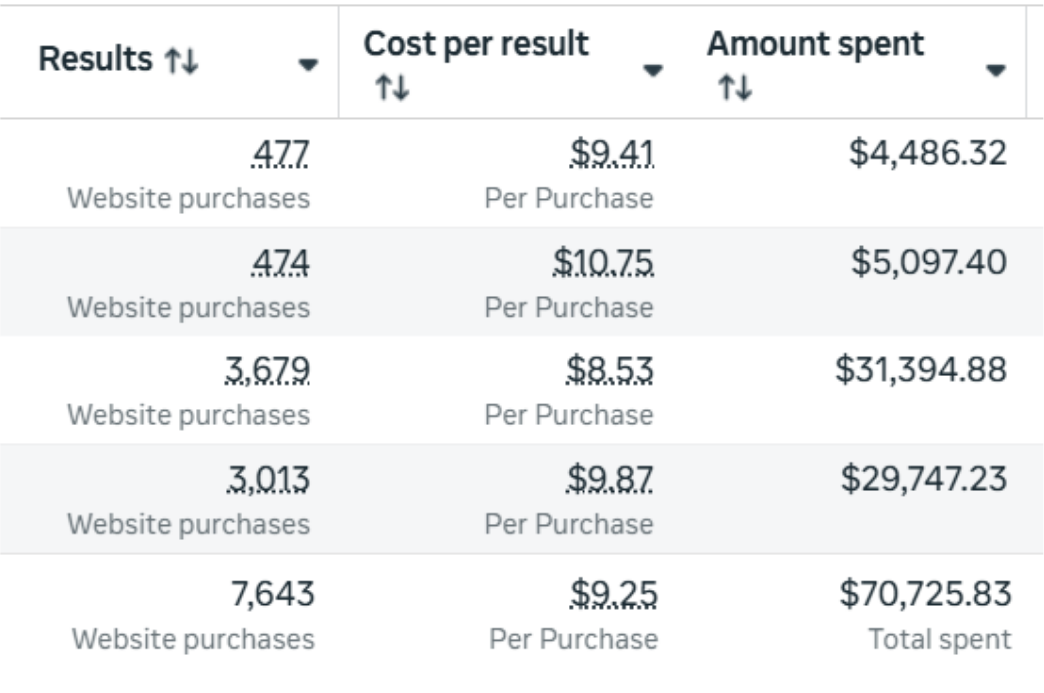Screen dimensions: 1044x693
Task: Click the 474 website purchases result
Action: 280,264
